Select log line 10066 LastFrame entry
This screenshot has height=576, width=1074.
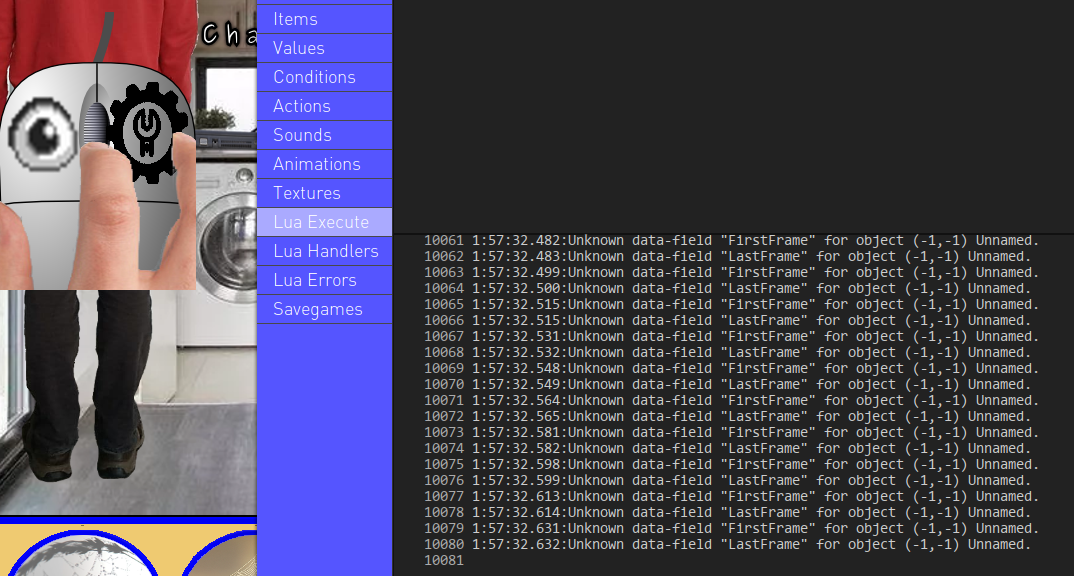pyautogui.click(x=727, y=321)
